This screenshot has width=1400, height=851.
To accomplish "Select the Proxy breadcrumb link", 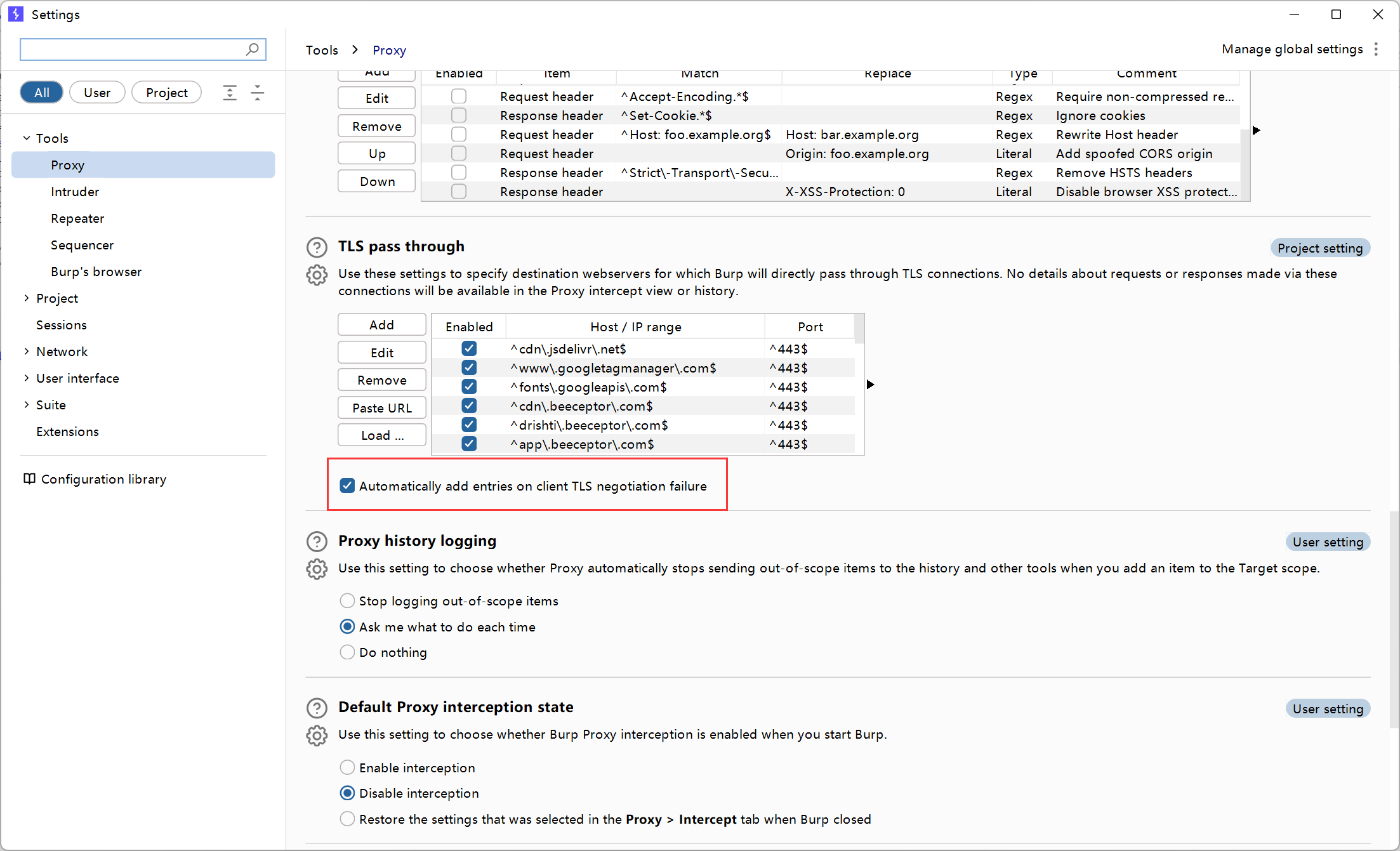I will (389, 50).
